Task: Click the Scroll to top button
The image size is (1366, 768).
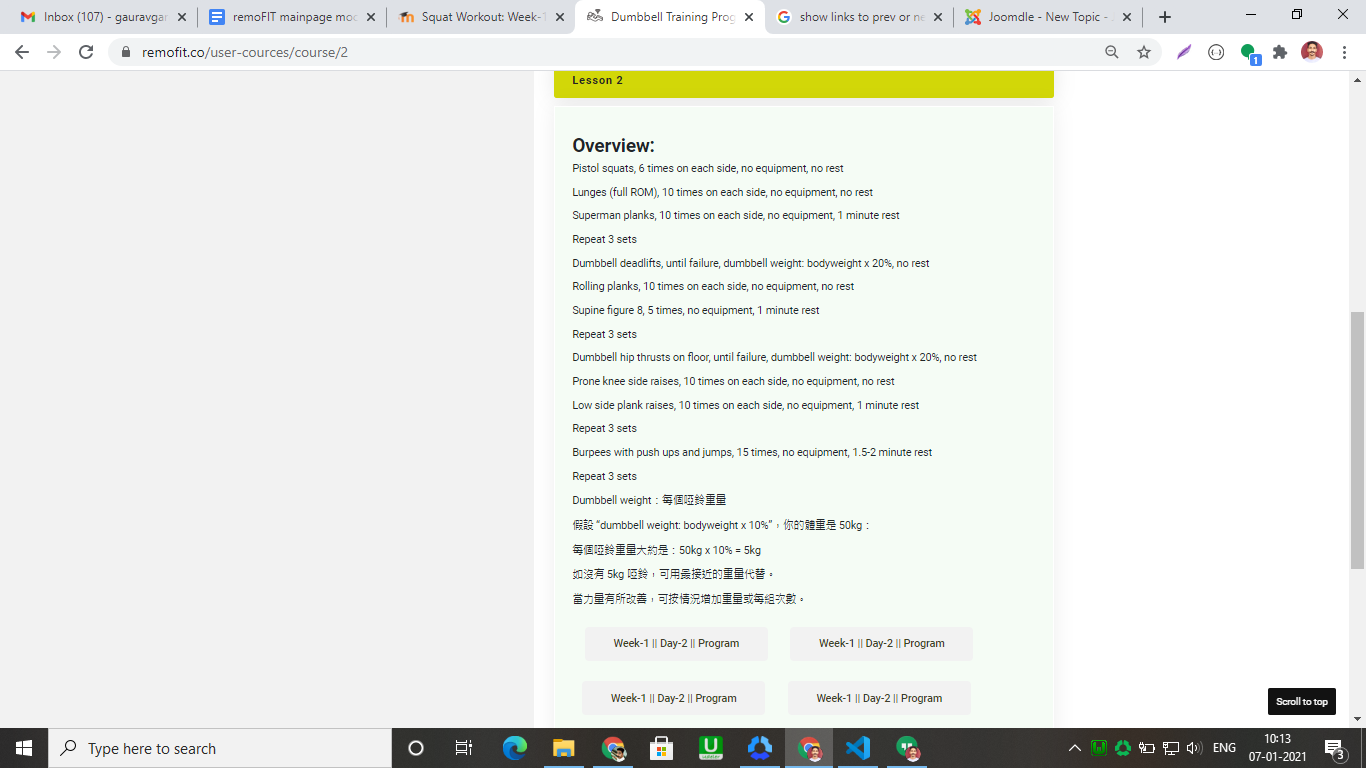Action: tap(1301, 701)
